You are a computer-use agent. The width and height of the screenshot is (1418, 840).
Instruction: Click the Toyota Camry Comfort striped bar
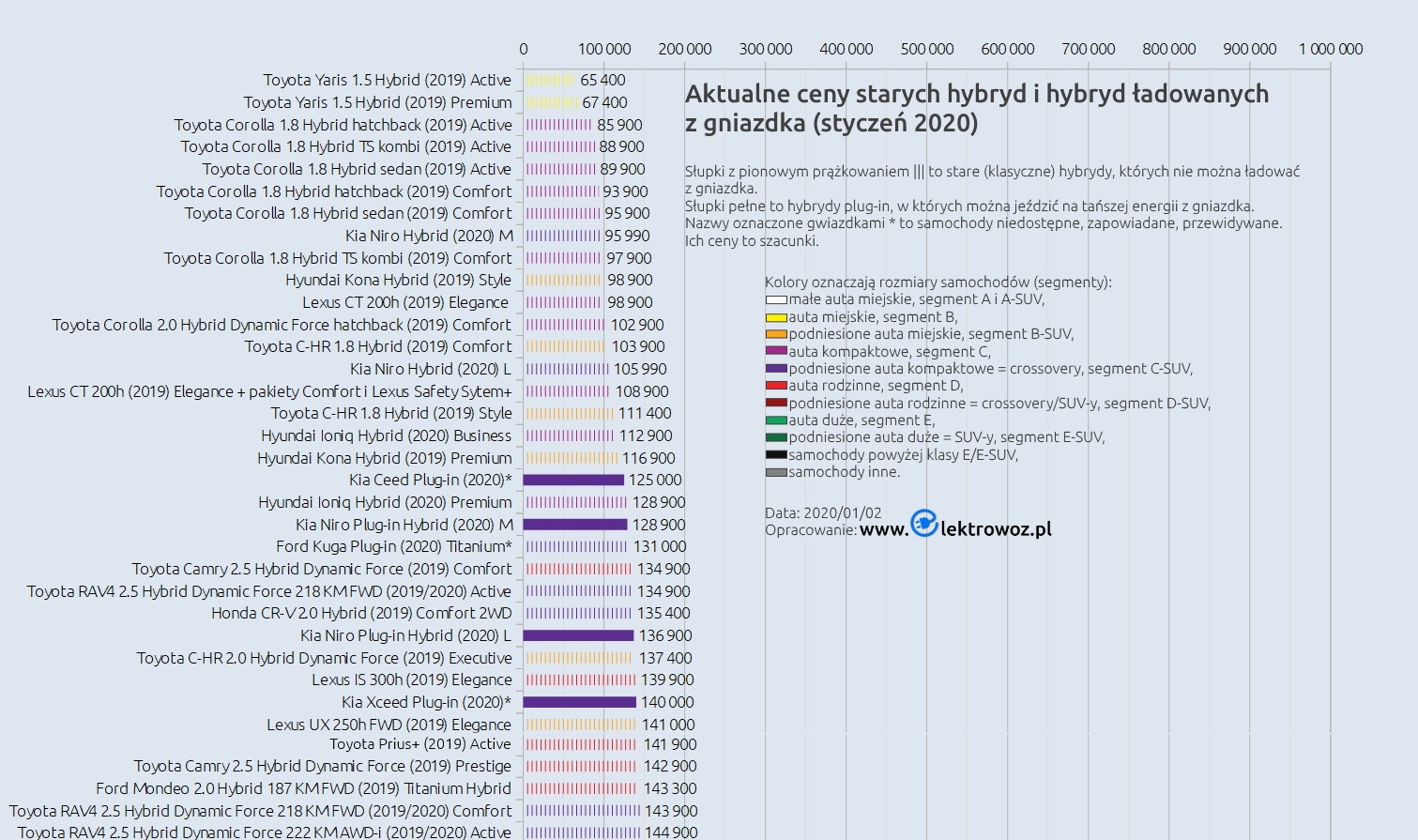click(578, 569)
